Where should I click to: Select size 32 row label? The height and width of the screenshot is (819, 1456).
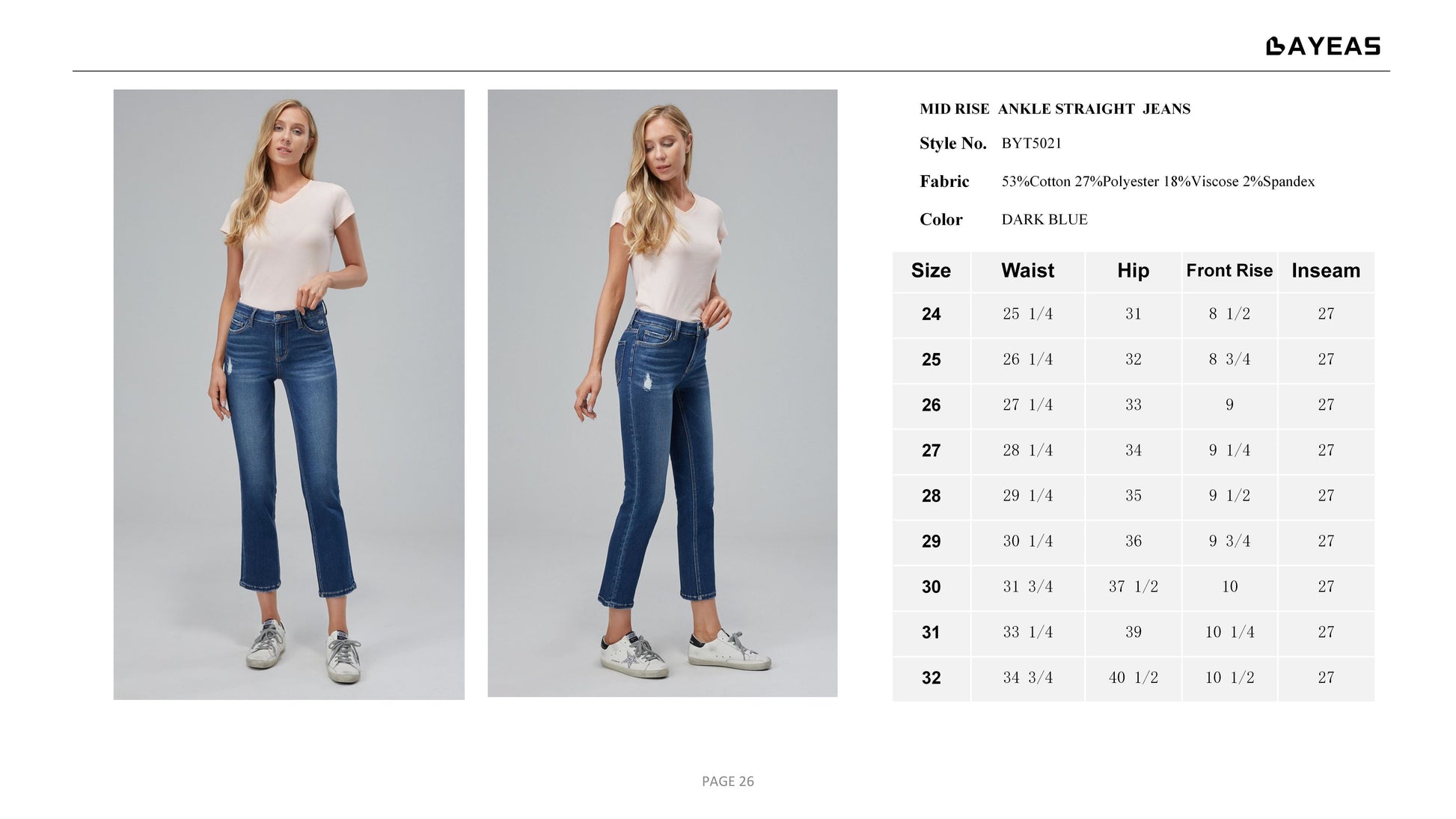click(931, 678)
